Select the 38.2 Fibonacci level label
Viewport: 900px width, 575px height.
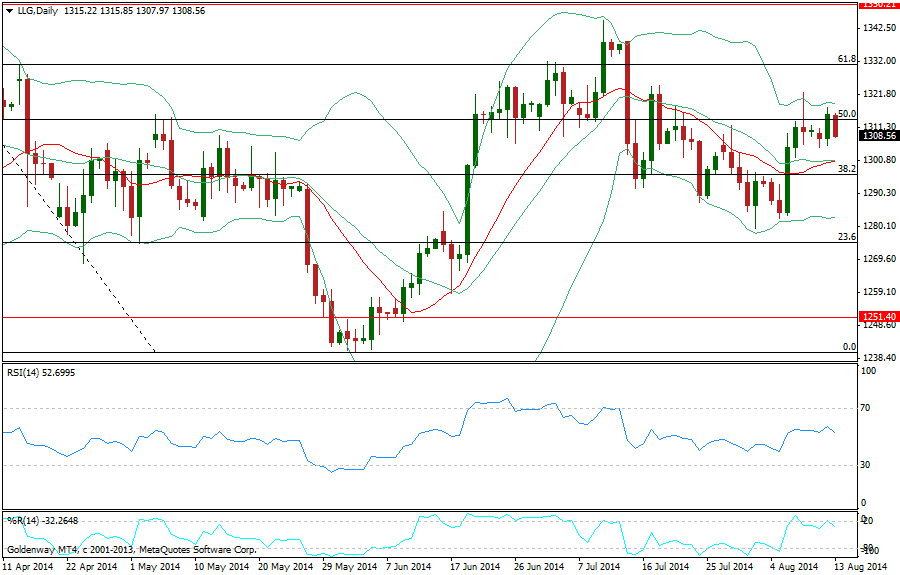click(846, 169)
